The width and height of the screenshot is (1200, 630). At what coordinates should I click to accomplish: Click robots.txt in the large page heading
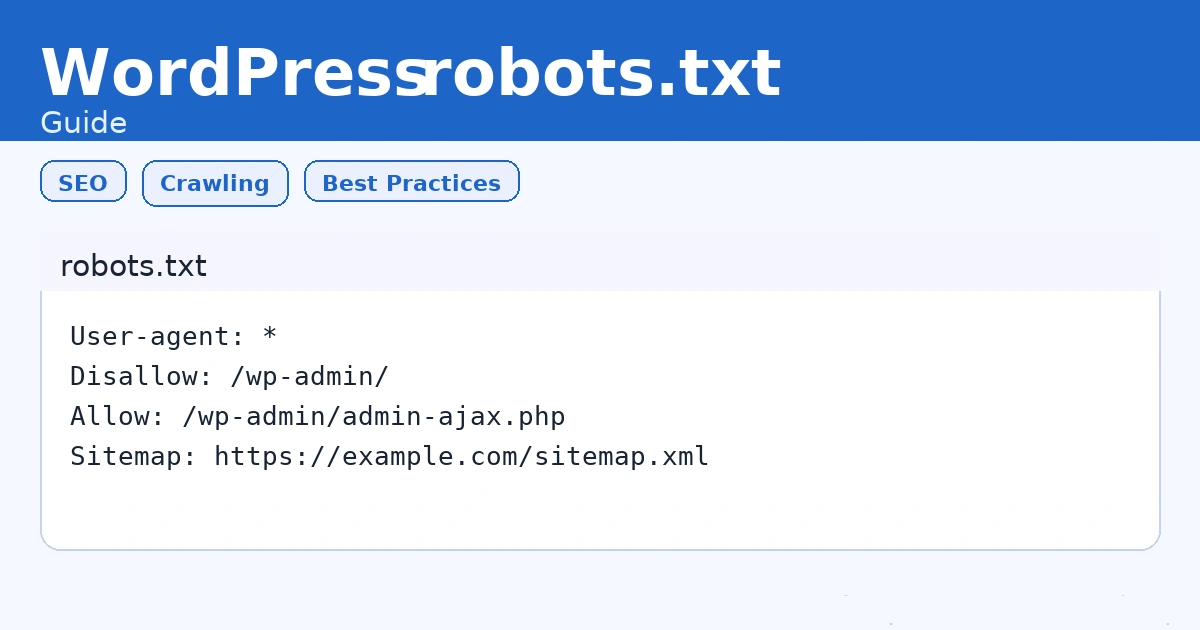(600, 73)
